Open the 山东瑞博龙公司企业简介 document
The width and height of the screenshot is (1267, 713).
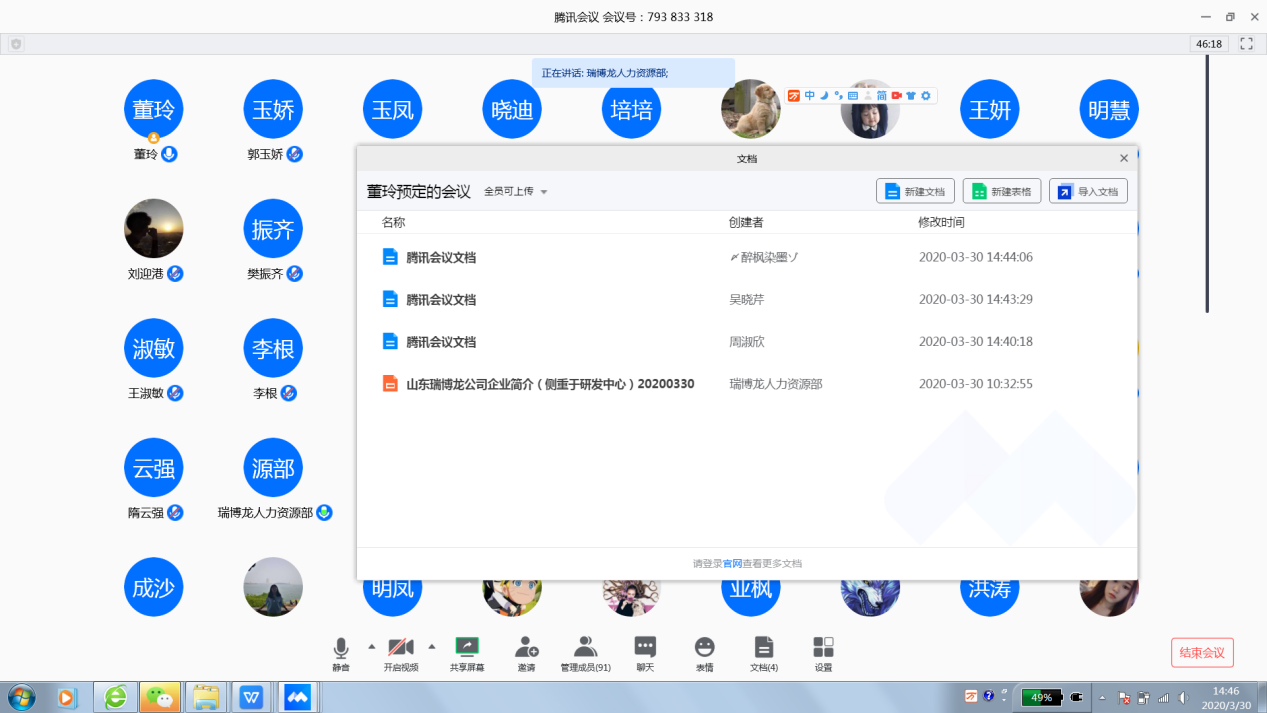click(549, 384)
